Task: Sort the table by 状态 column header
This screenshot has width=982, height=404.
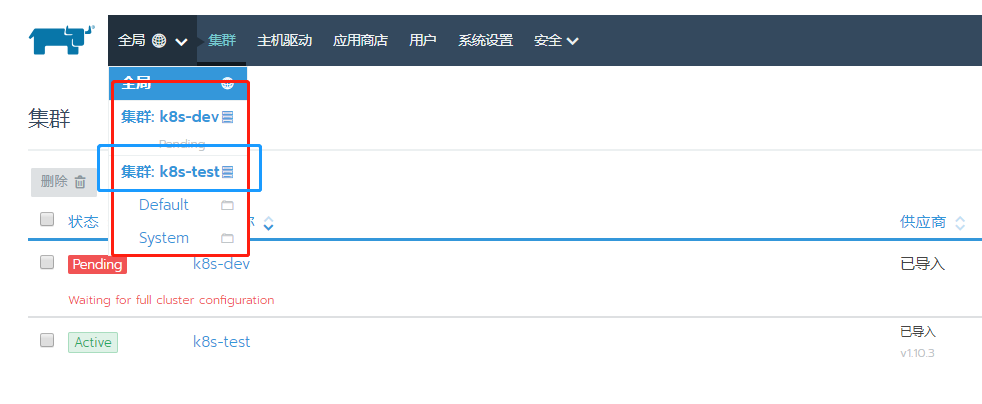Action: point(83,222)
